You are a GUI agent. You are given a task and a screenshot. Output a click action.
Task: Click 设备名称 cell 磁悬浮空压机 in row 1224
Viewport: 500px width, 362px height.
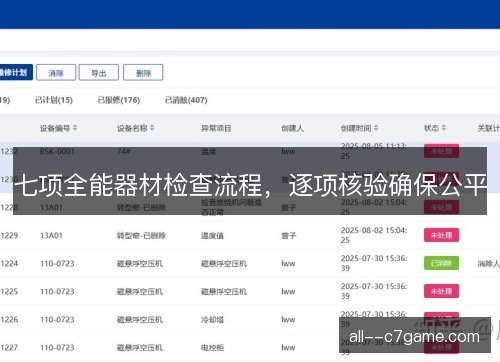[x=140, y=264]
